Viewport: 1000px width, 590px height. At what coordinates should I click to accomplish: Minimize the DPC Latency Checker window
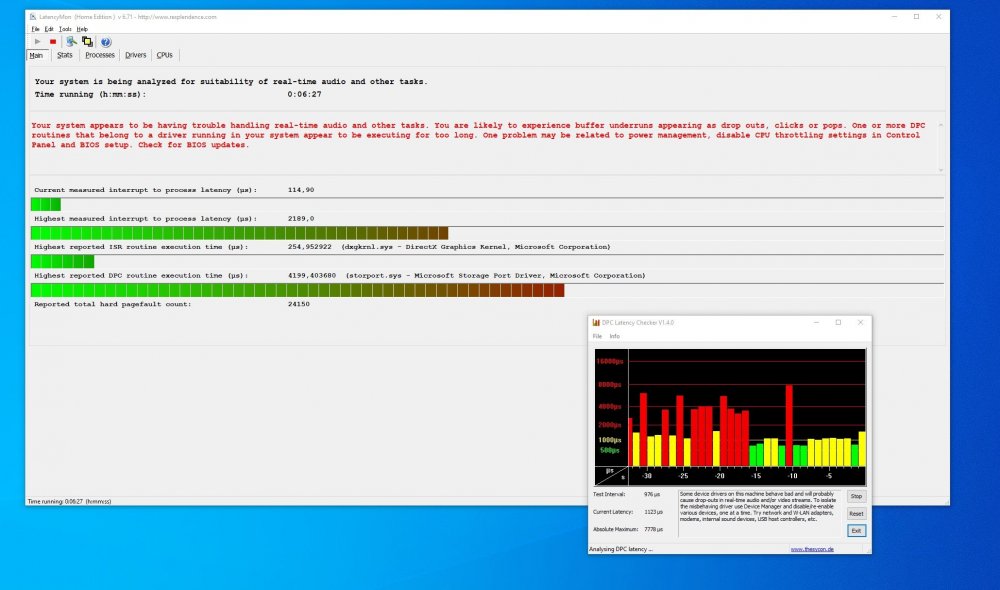click(816, 323)
